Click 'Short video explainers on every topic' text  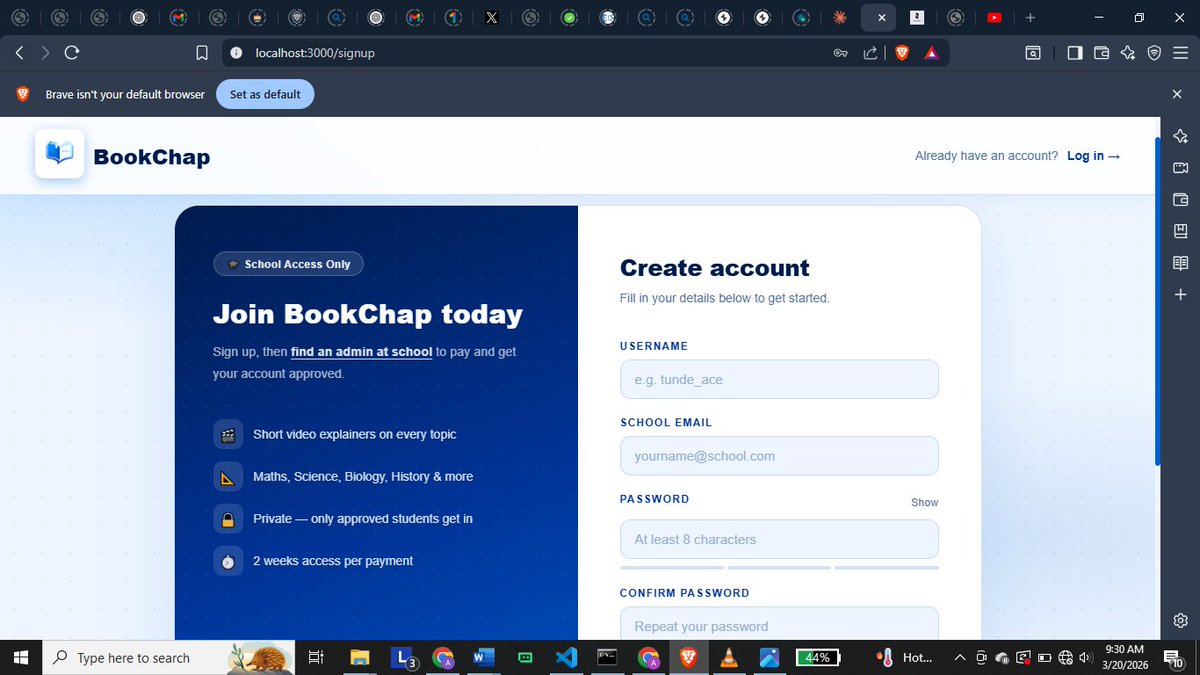(354, 434)
